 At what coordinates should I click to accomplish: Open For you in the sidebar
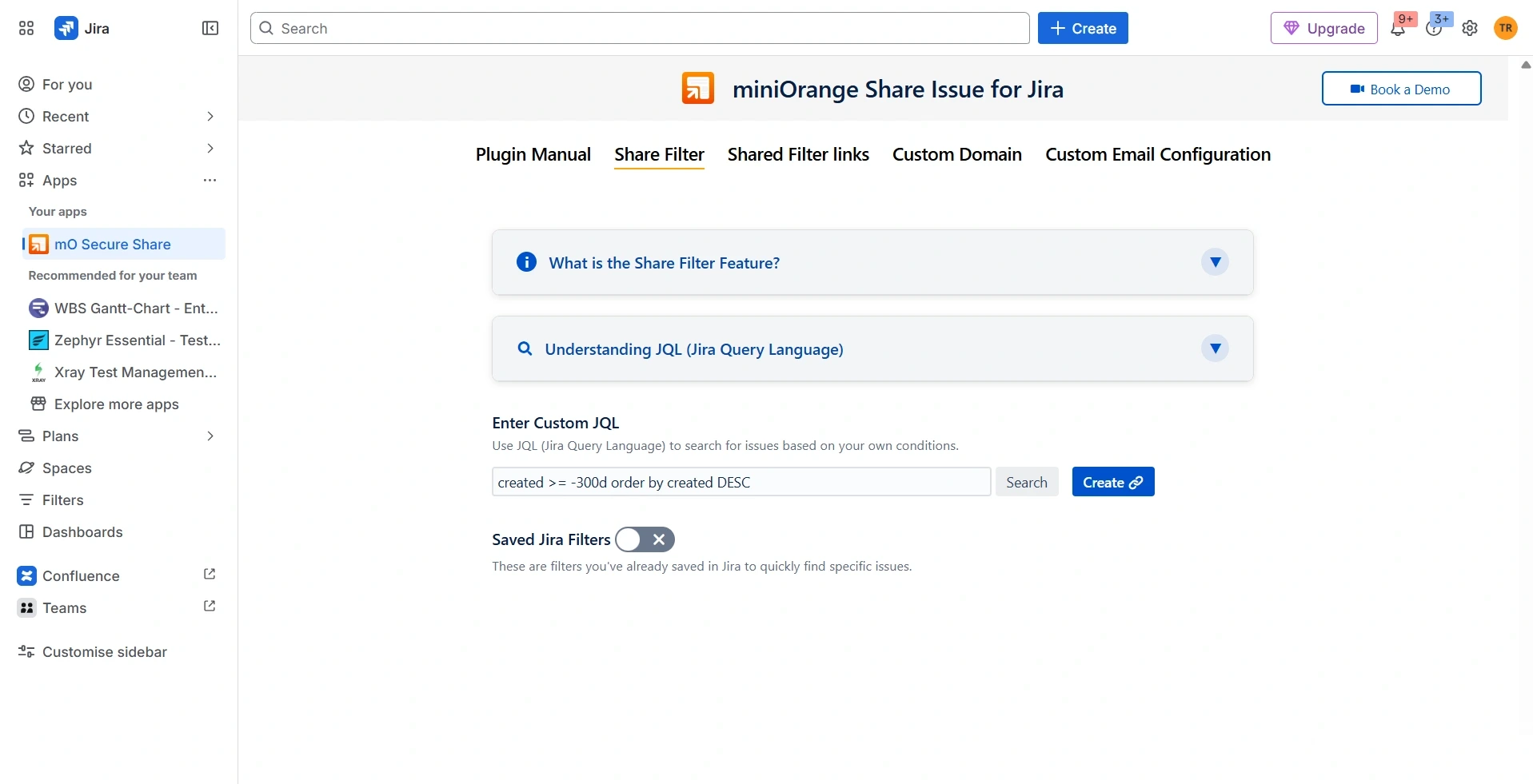tap(120, 85)
